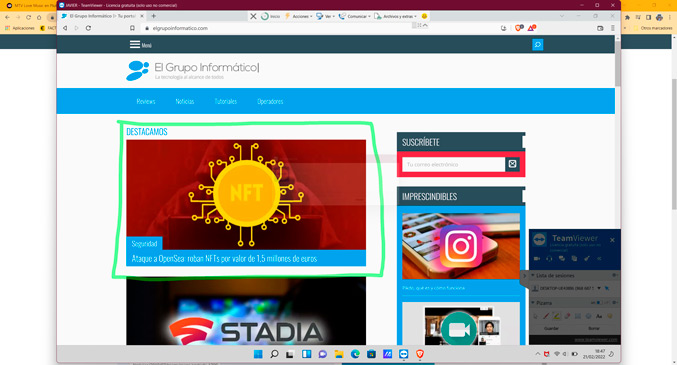Click the TeamViewer whiteboard pen icon
677x365 pixels.
click(587, 258)
